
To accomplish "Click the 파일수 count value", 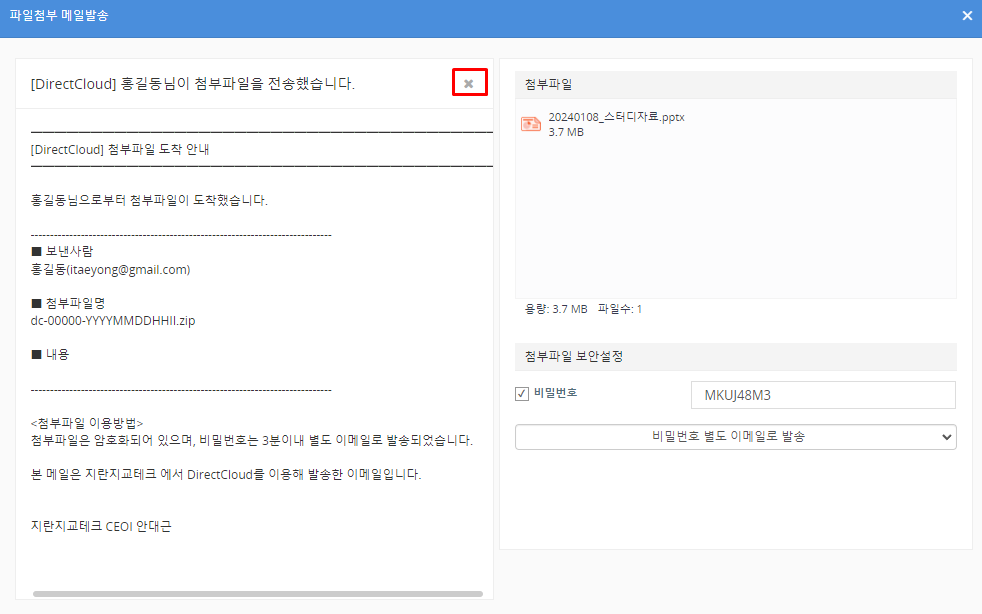I will tap(639, 309).
